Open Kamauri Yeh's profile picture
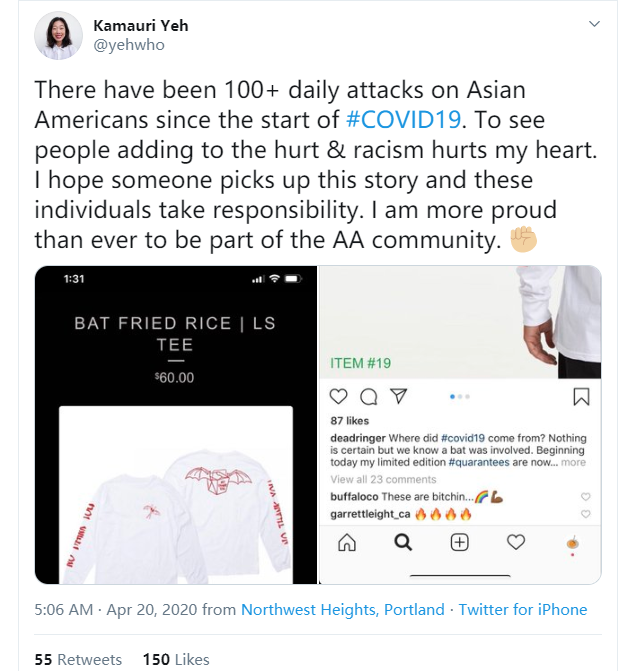This screenshot has width=637, height=671. coord(59,35)
